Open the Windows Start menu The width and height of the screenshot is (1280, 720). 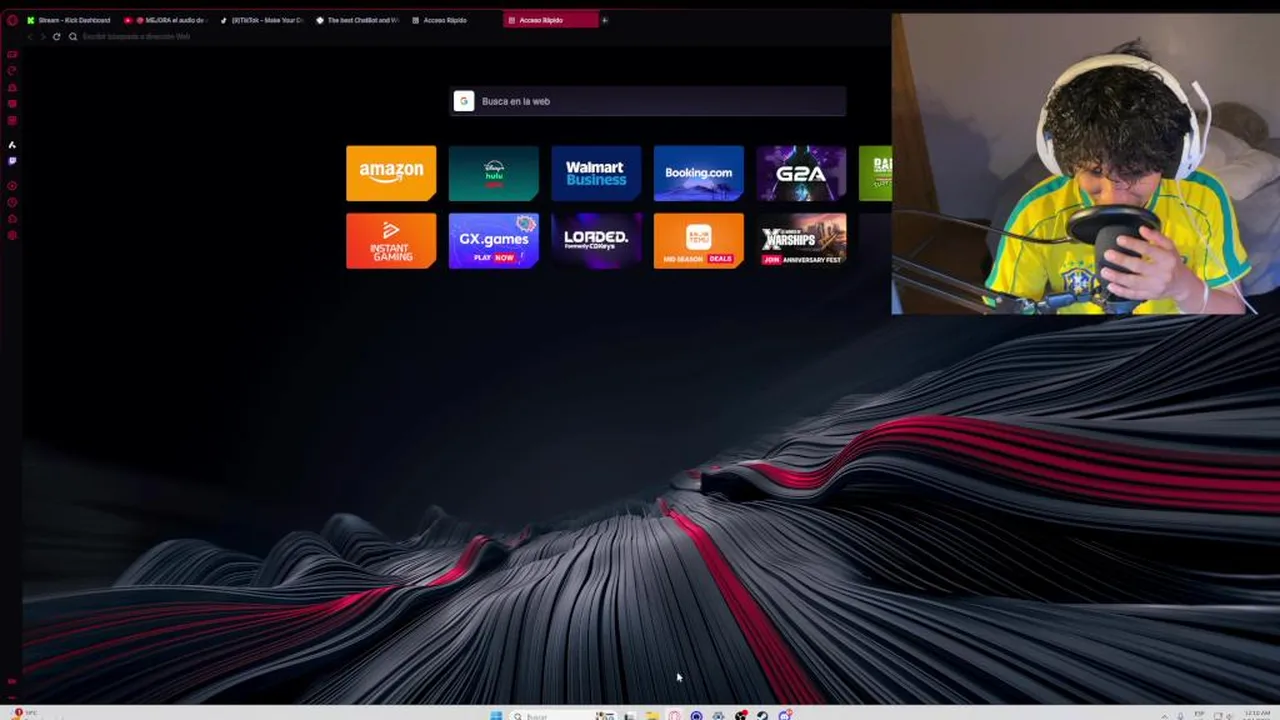click(496, 715)
